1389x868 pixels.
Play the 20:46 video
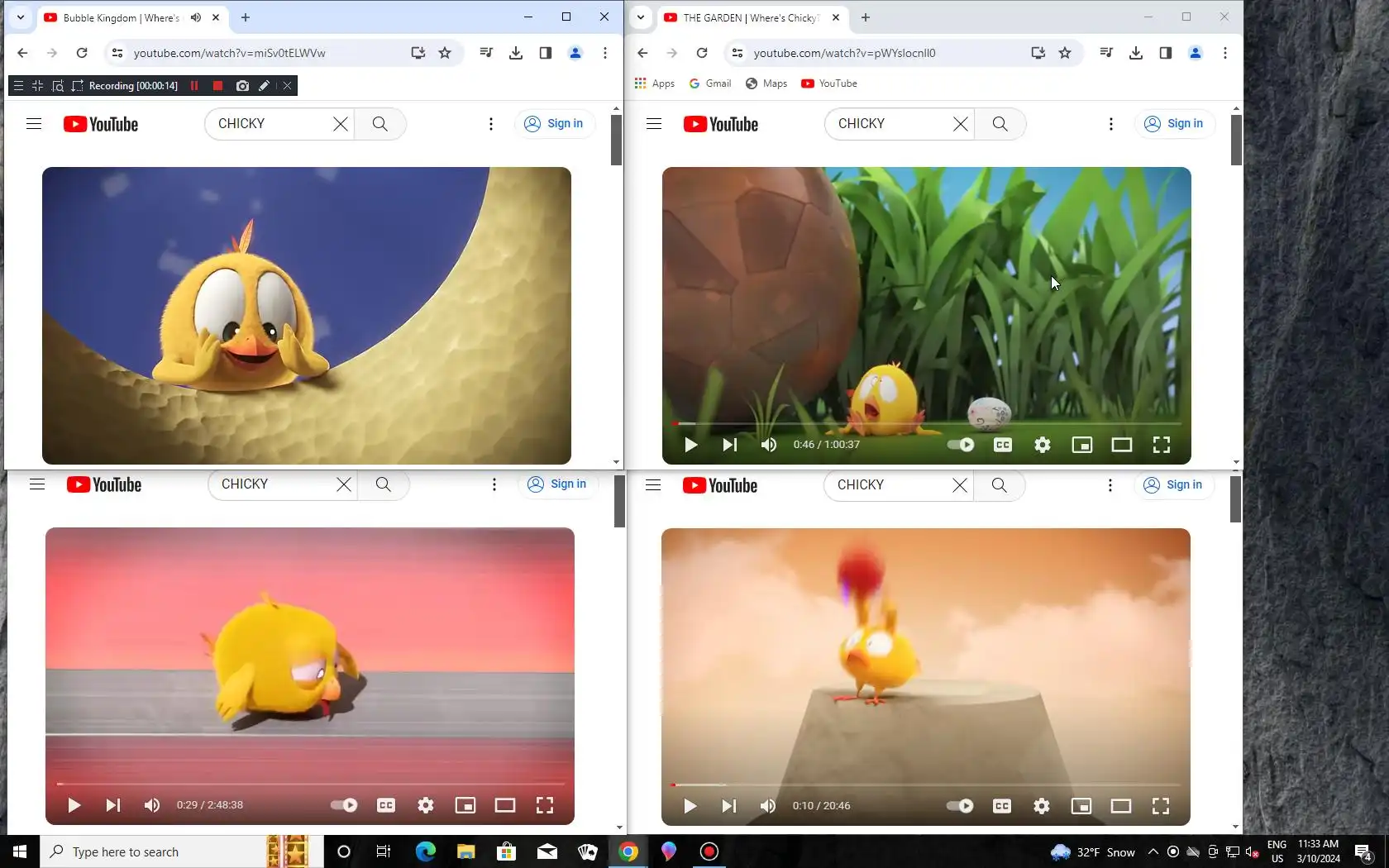pyautogui.click(x=690, y=806)
